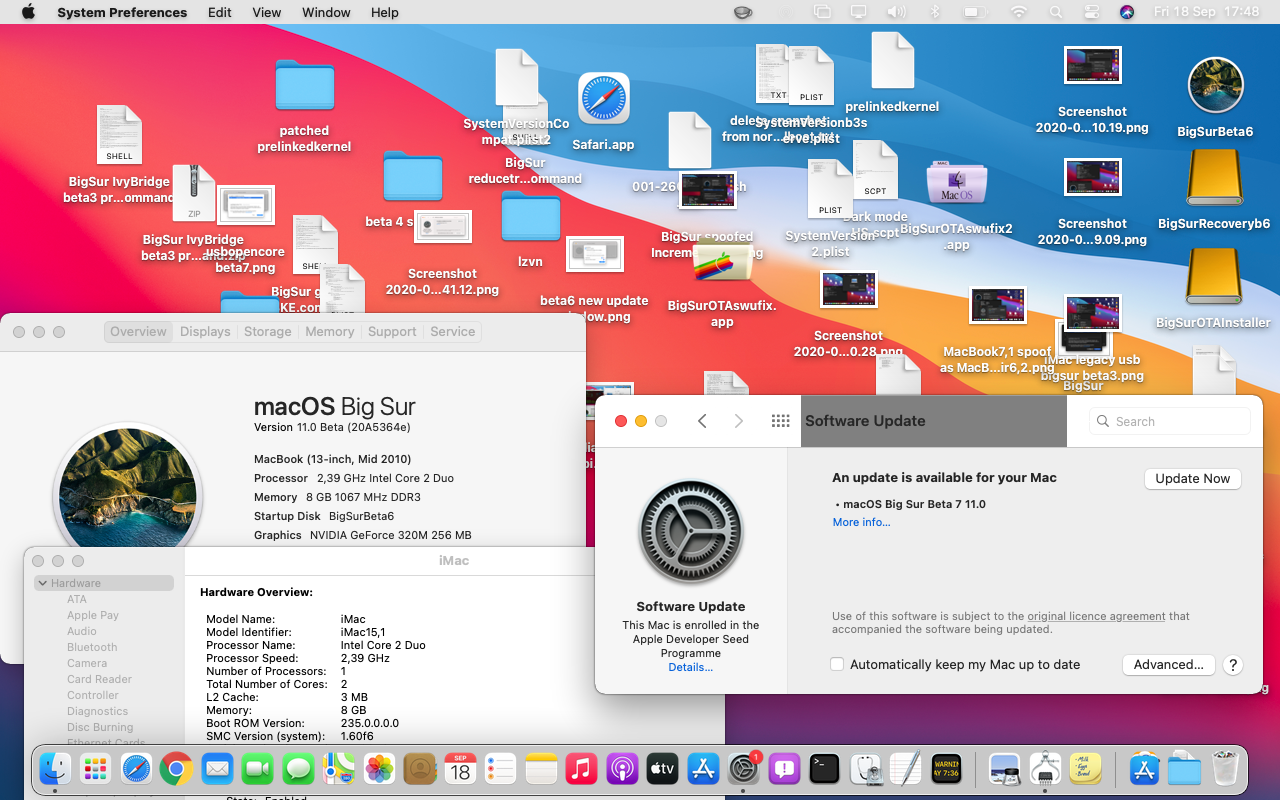Collapse the Hardware section in System Information
The height and width of the screenshot is (800, 1280).
(43, 583)
